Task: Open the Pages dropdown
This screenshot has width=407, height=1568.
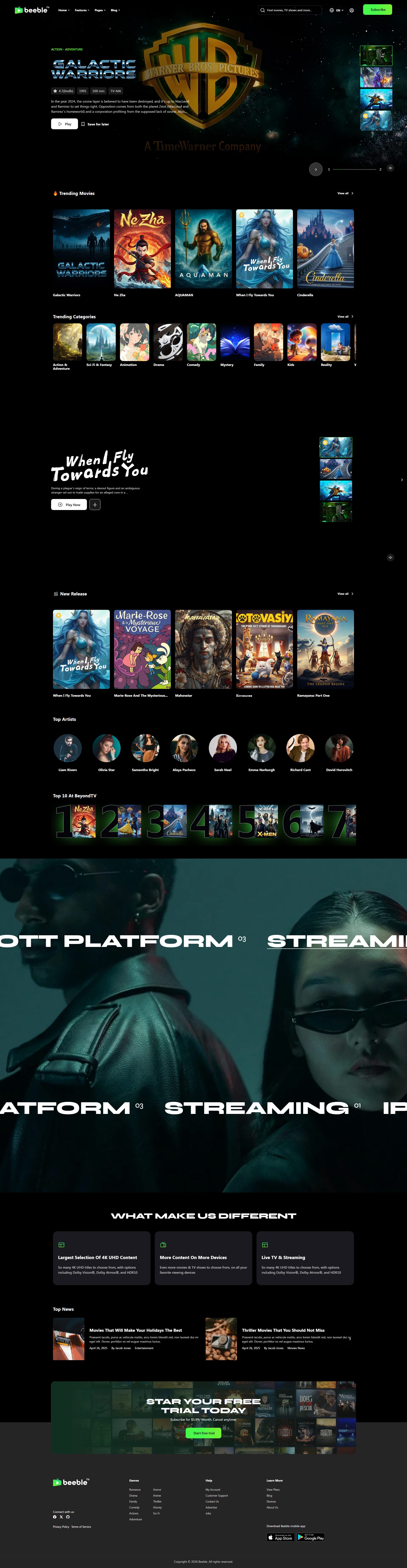Action: (x=99, y=10)
